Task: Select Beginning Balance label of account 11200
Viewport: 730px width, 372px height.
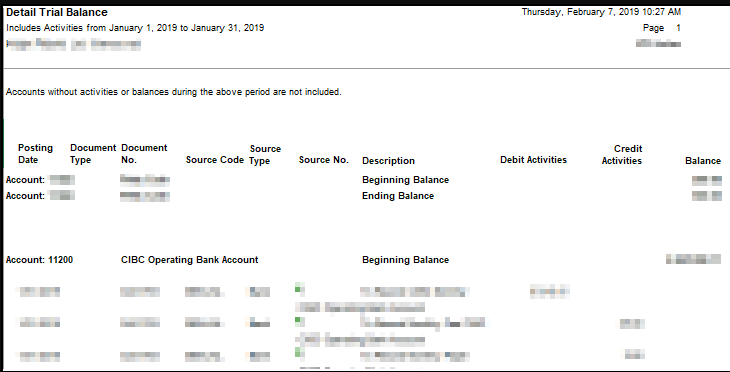Action: point(405,260)
